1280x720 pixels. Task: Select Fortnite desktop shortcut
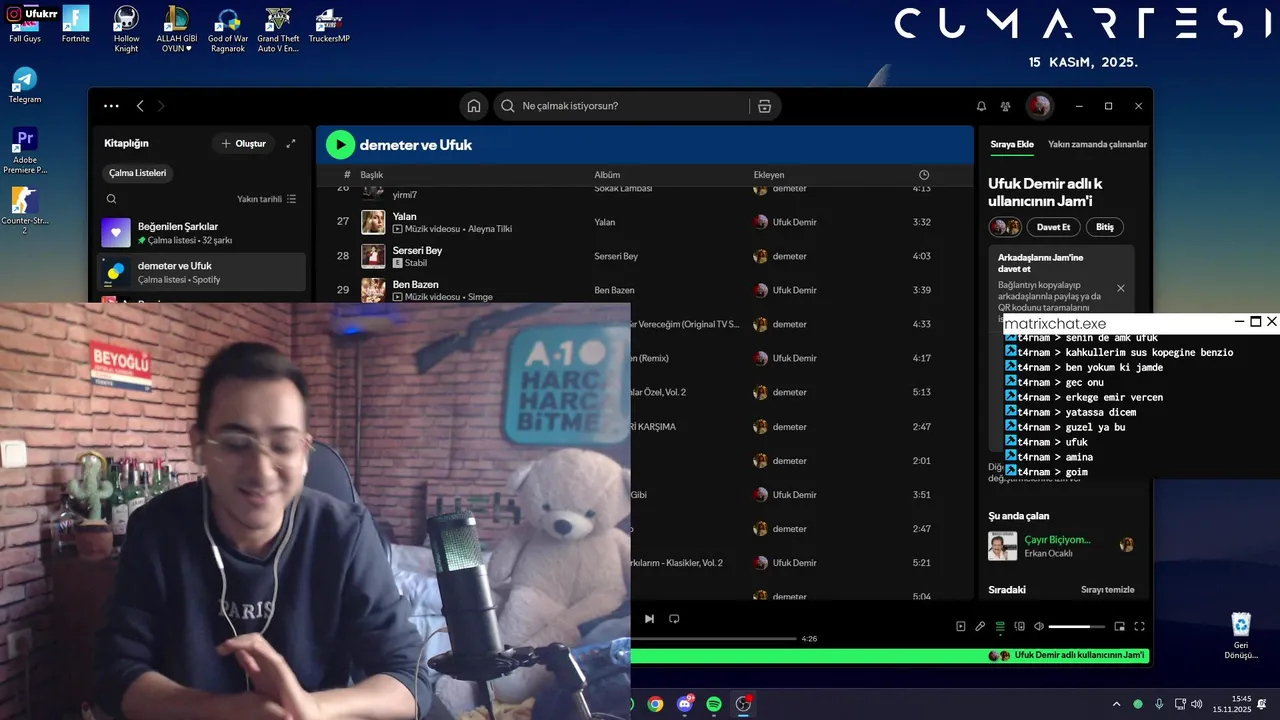pos(76,24)
